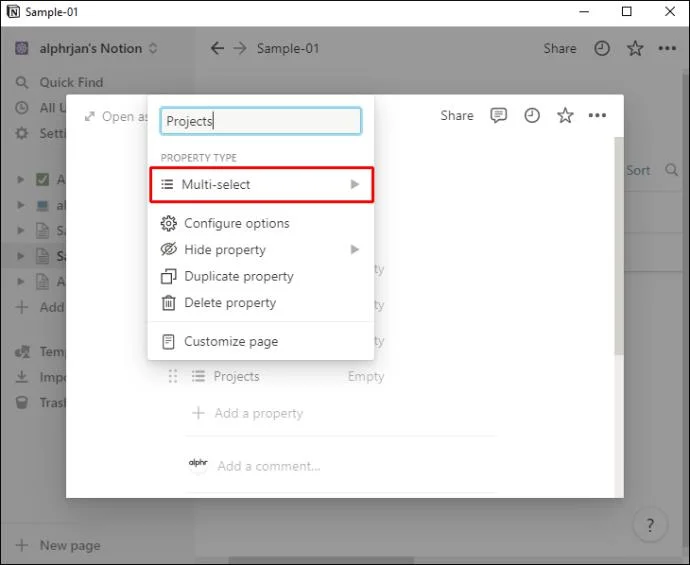The width and height of the screenshot is (690, 565).
Task: Click the Settings gear in sidebar
Action: (x=22, y=133)
